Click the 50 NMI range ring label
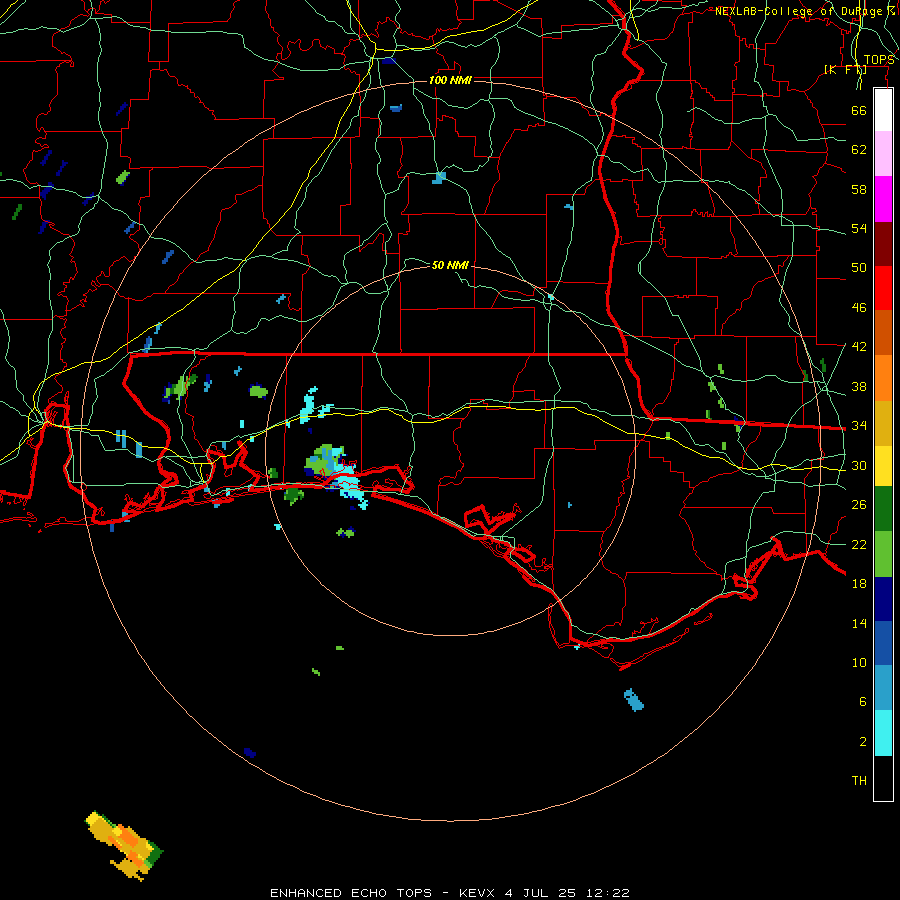The width and height of the screenshot is (900, 900). point(450,265)
